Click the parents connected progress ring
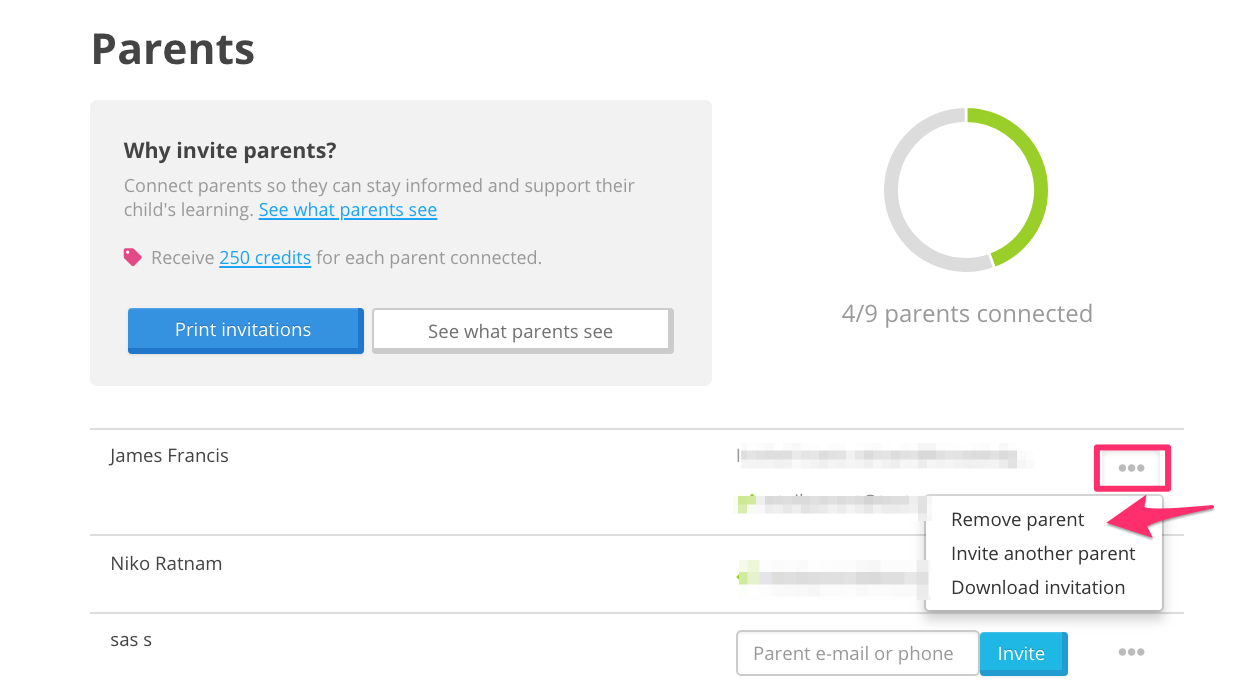 coord(966,190)
